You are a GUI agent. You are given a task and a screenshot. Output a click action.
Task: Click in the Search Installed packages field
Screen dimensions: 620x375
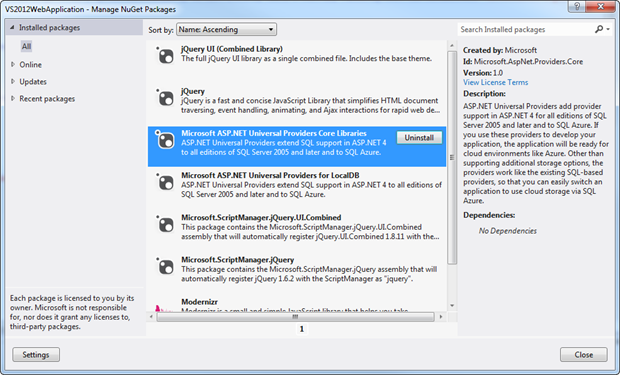click(526, 29)
